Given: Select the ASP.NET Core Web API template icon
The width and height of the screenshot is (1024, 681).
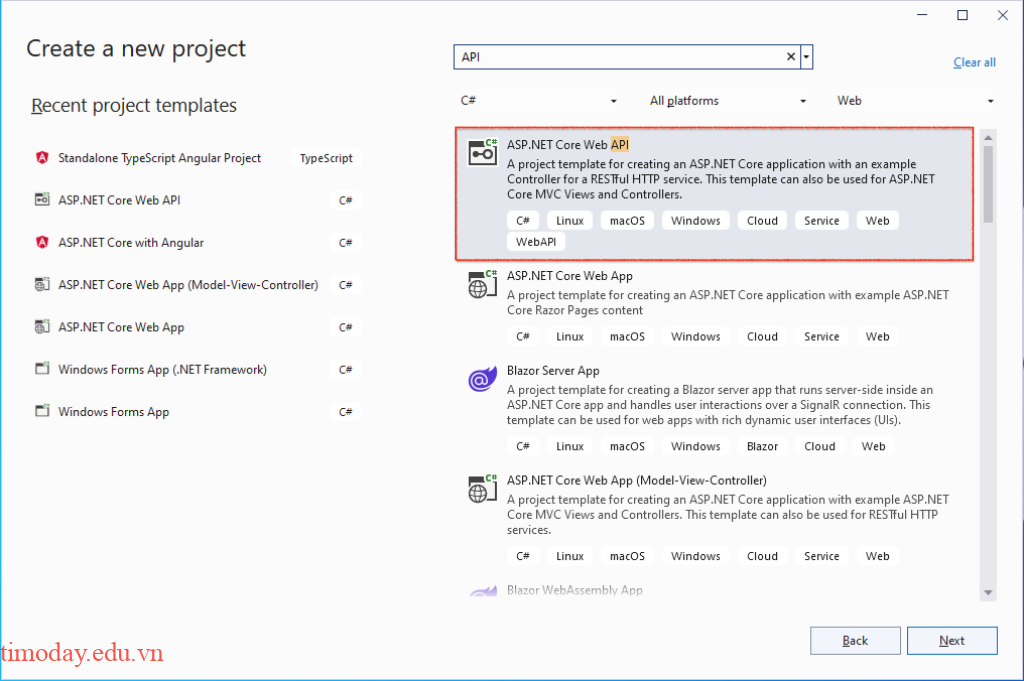Looking at the screenshot, I should (482, 151).
